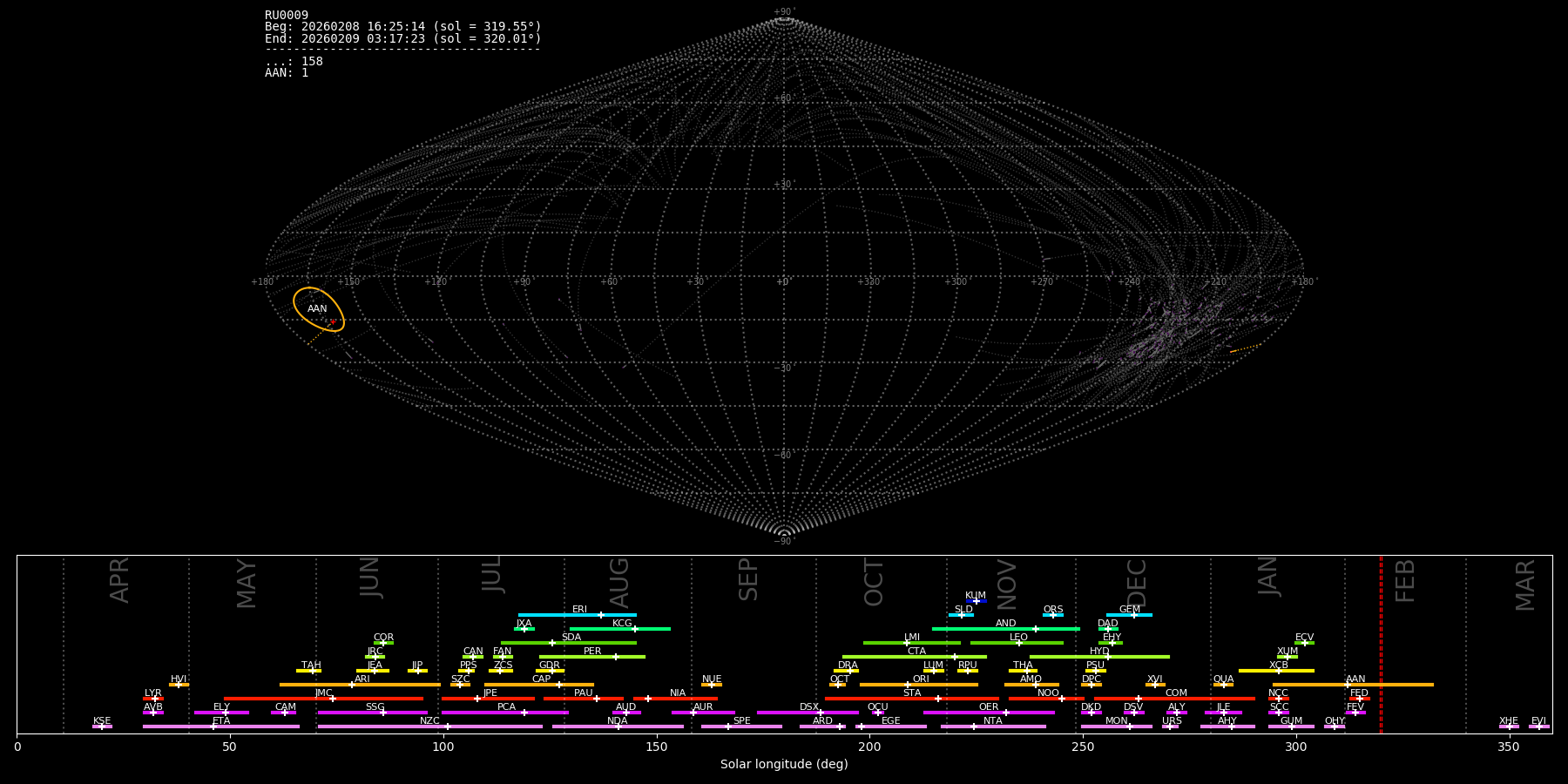This screenshot has width=1568, height=784.
Task: Click the URS shower label
Action: [1172, 721]
